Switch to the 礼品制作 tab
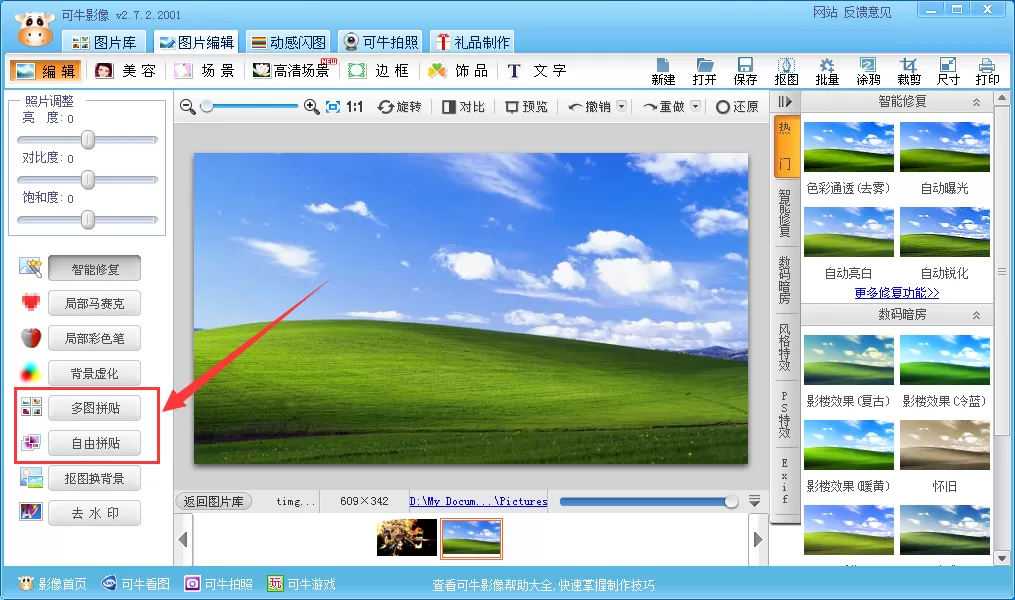1015x600 pixels. (473, 43)
